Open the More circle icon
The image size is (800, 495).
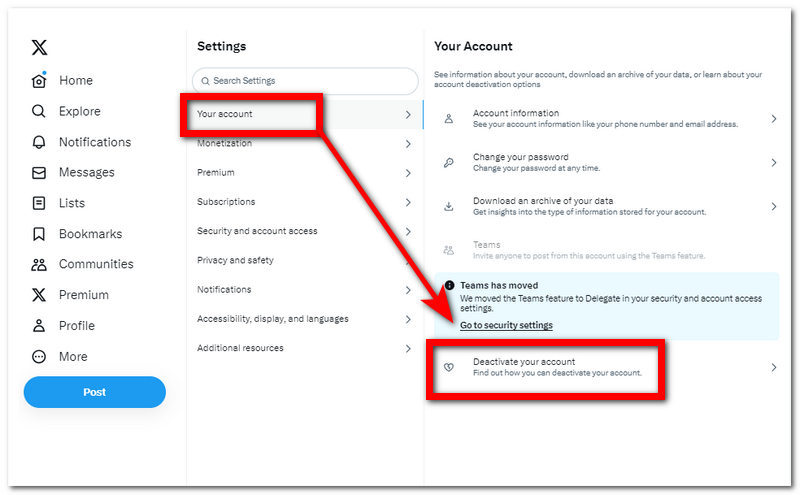tap(39, 357)
